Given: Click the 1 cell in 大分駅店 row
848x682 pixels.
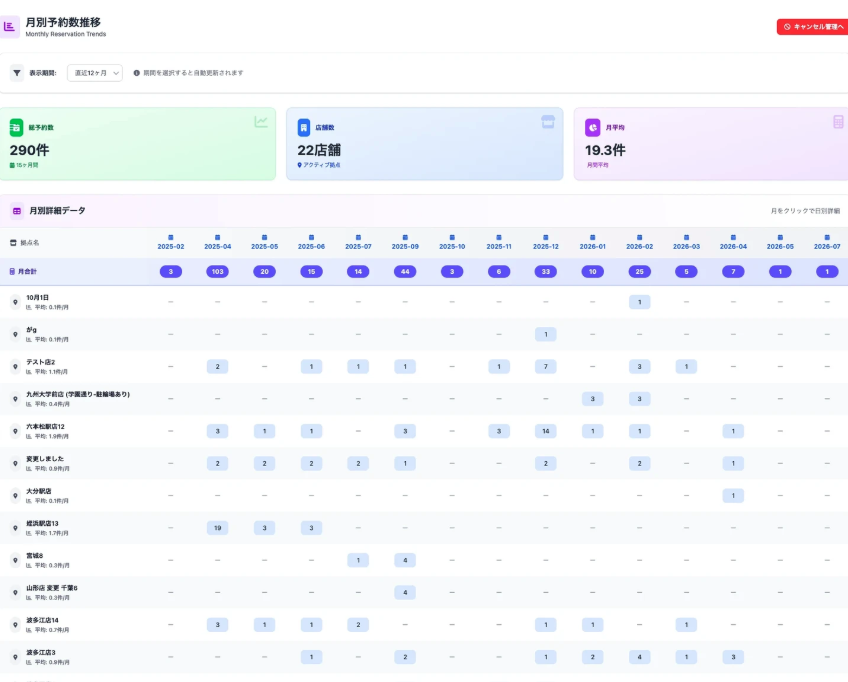Looking at the screenshot, I should [733, 496].
